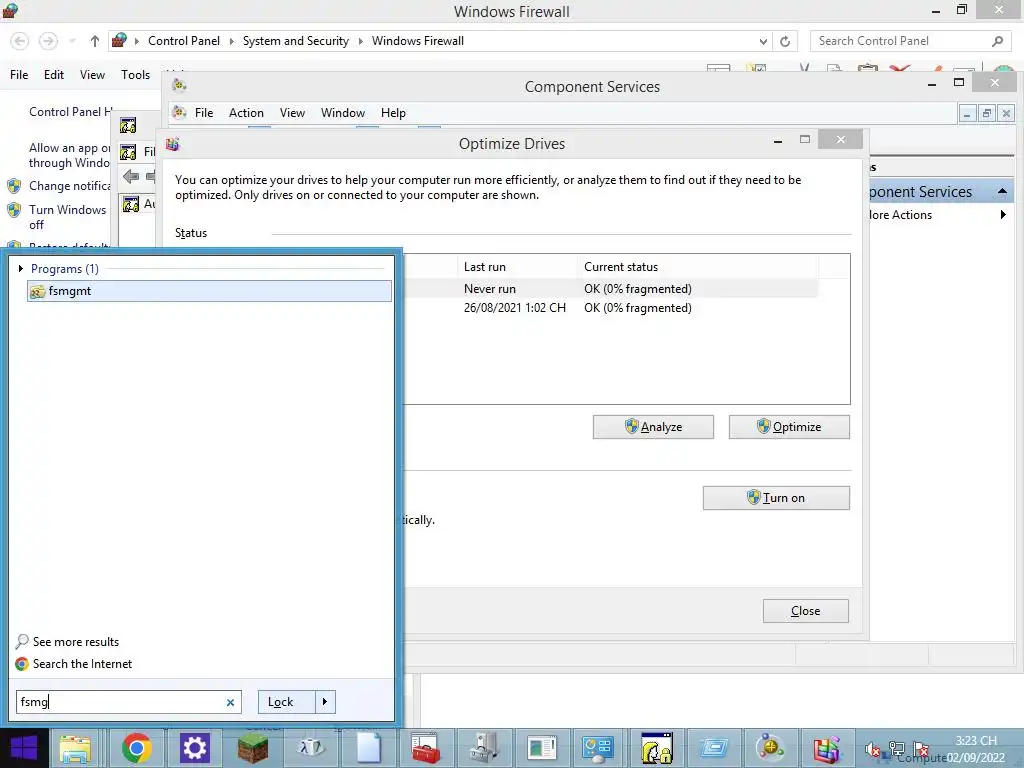Go up one level in Control Panel
1024x768 pixels.
click(95, 41)
